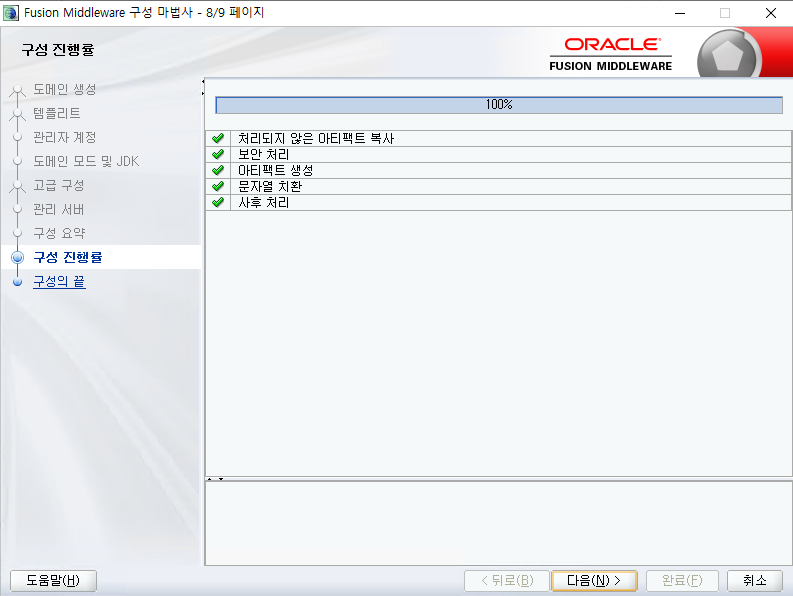Close the Fusion Middleware wizard window

point(771,13)
